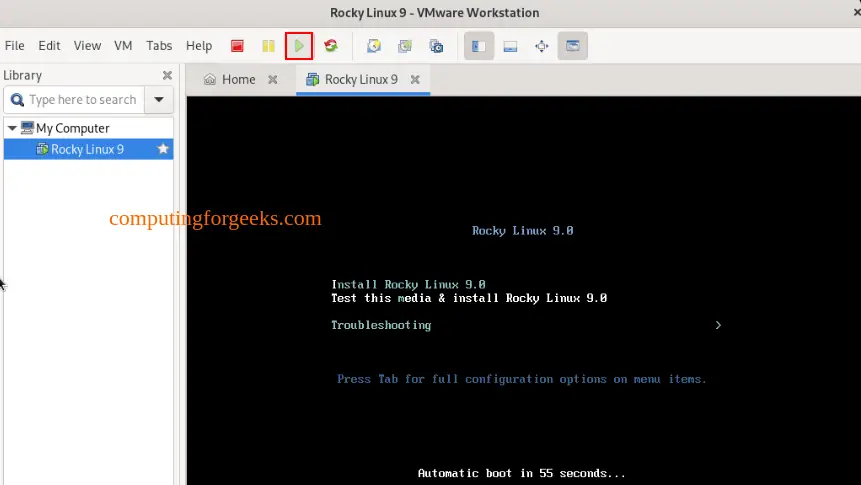Screen dimensions: 861x485
Task: Power on VM with green play button
Action: click(299, 46)
